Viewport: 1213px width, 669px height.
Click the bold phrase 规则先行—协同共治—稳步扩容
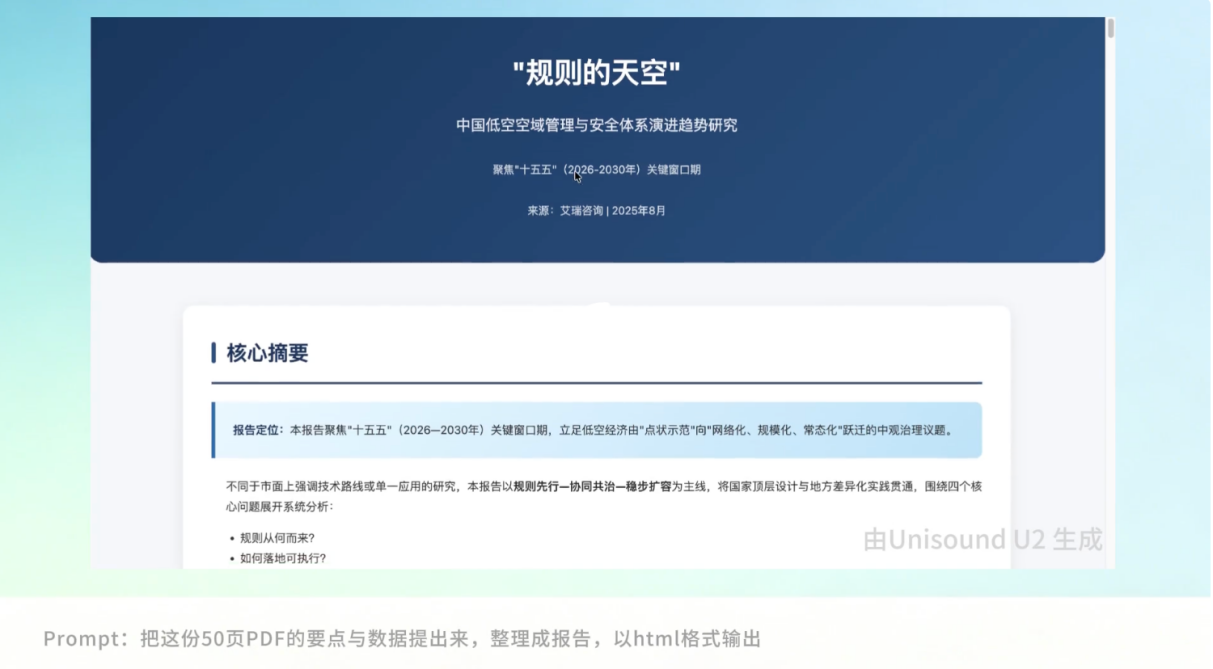pos(592,487)
